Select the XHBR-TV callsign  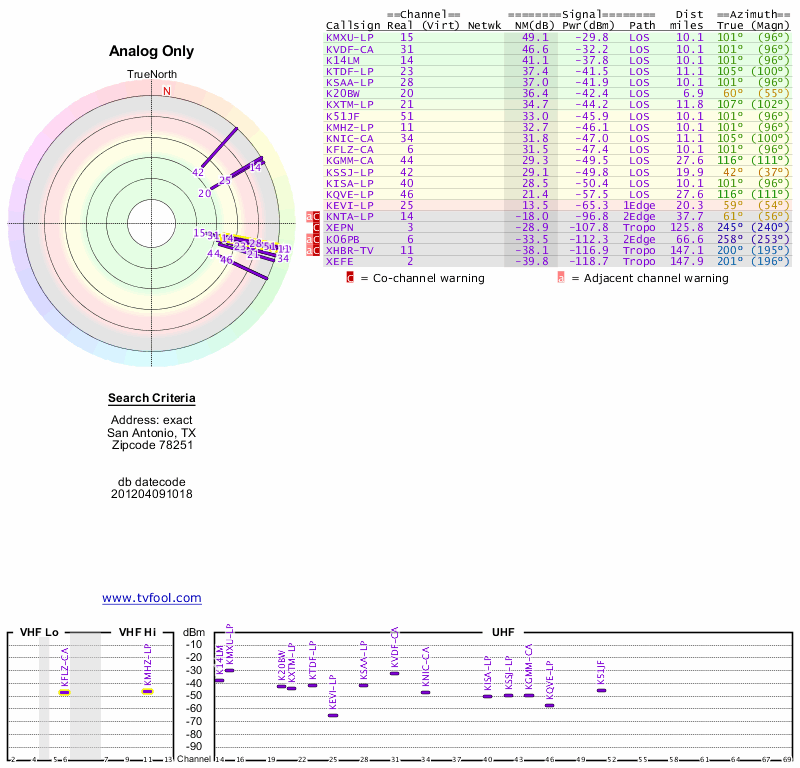349,251
